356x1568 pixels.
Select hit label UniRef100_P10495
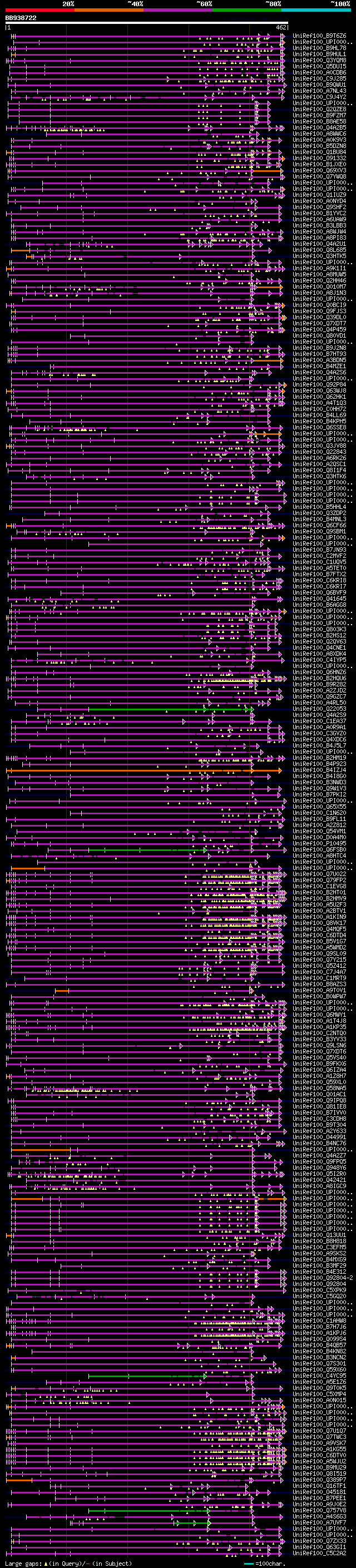(319, 843)
